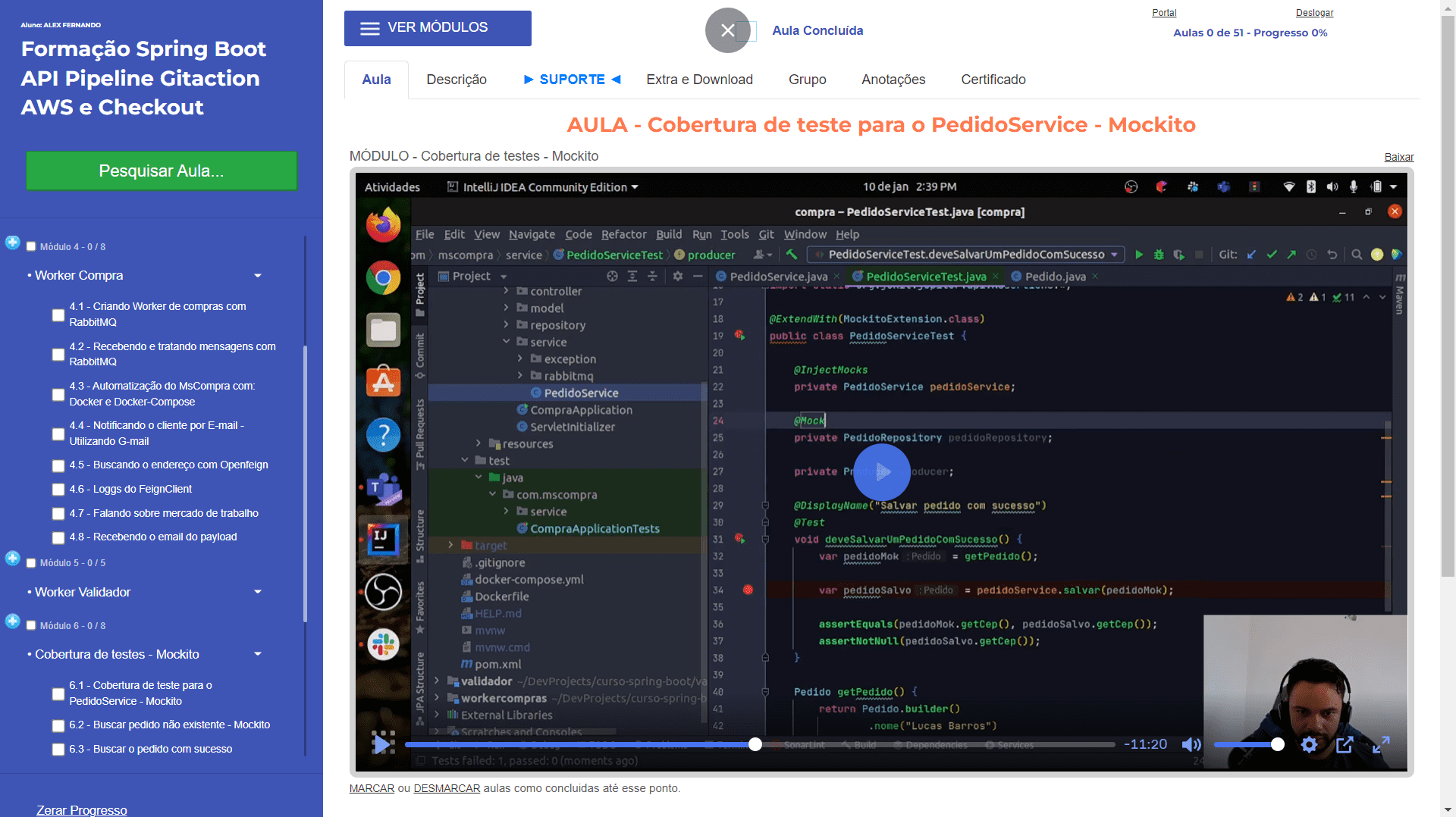Collapse the Worker Compra section arrow
Image resolution: width=1456 pixels, height=817 pixels.
258,276
